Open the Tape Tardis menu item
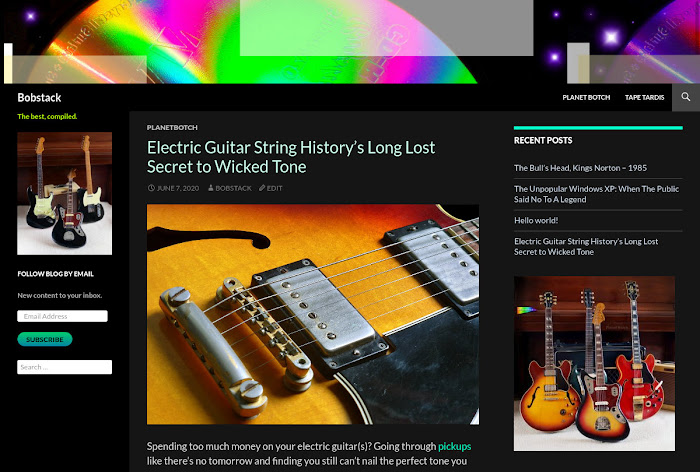 [644, 97]
